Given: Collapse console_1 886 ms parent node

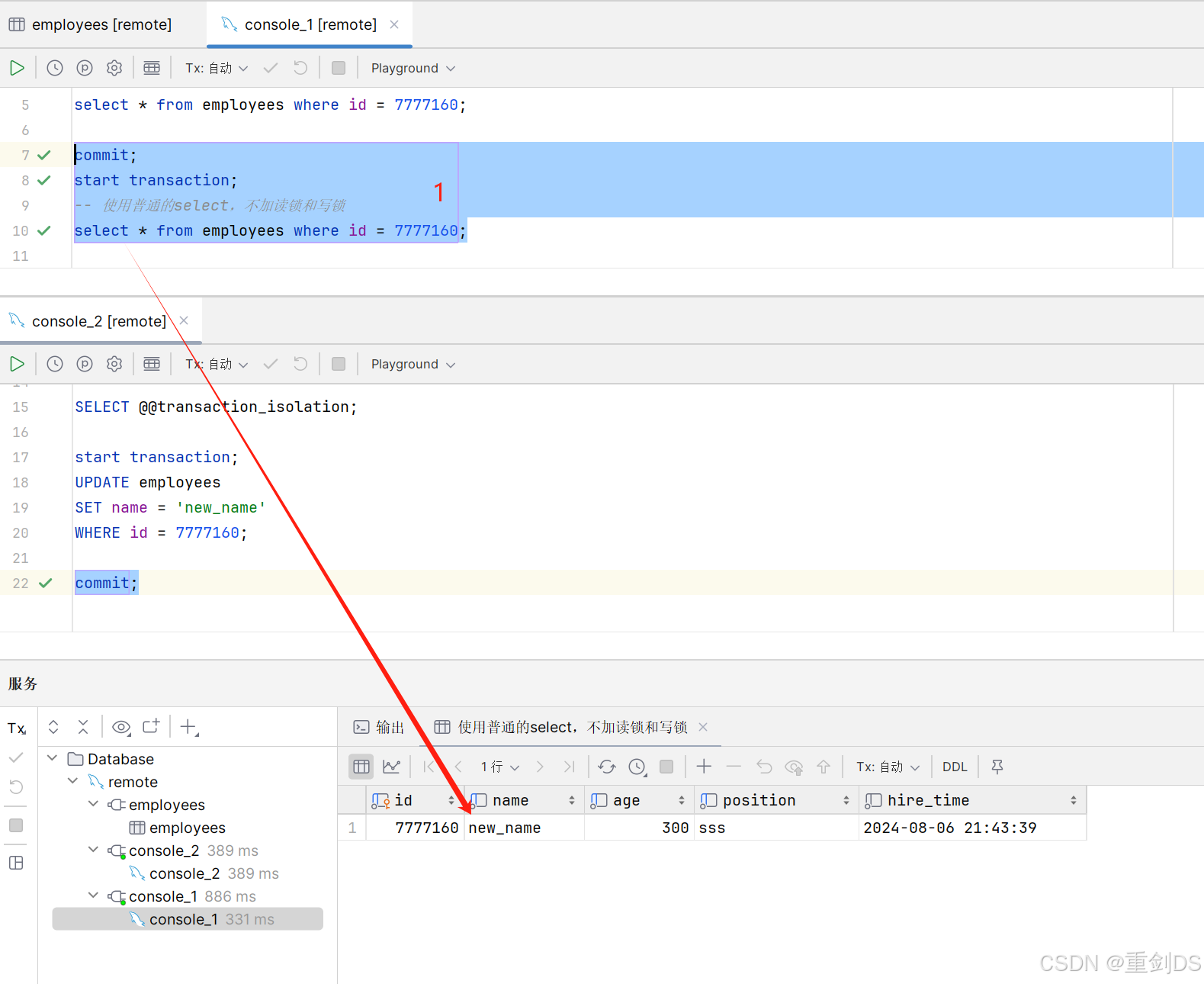Looking at the screenshot, I should click(x=93, y=896).
